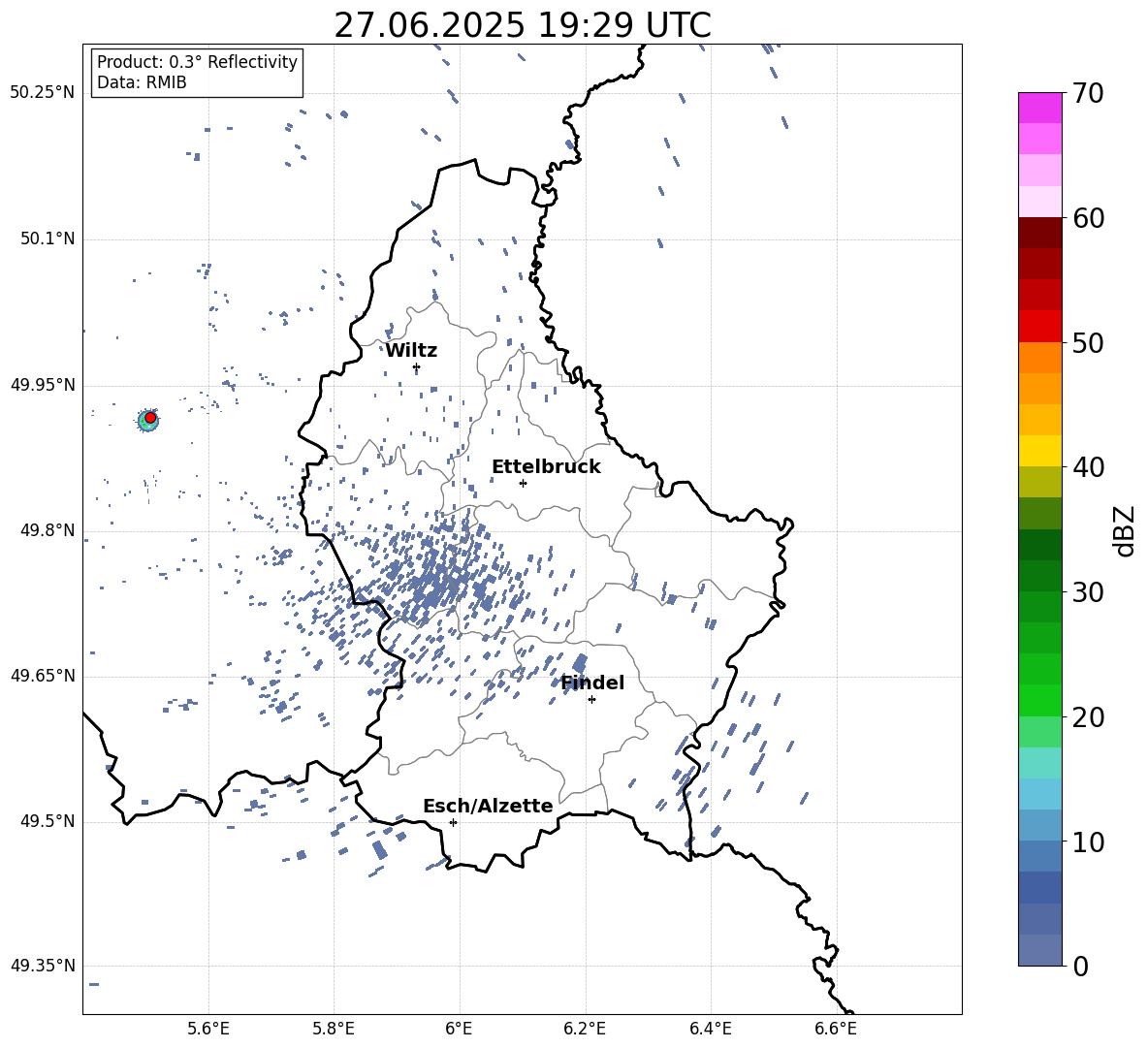
Task: Click the 49.65°N latitude label
Action: pyautogui.click(x=43, y=676)
